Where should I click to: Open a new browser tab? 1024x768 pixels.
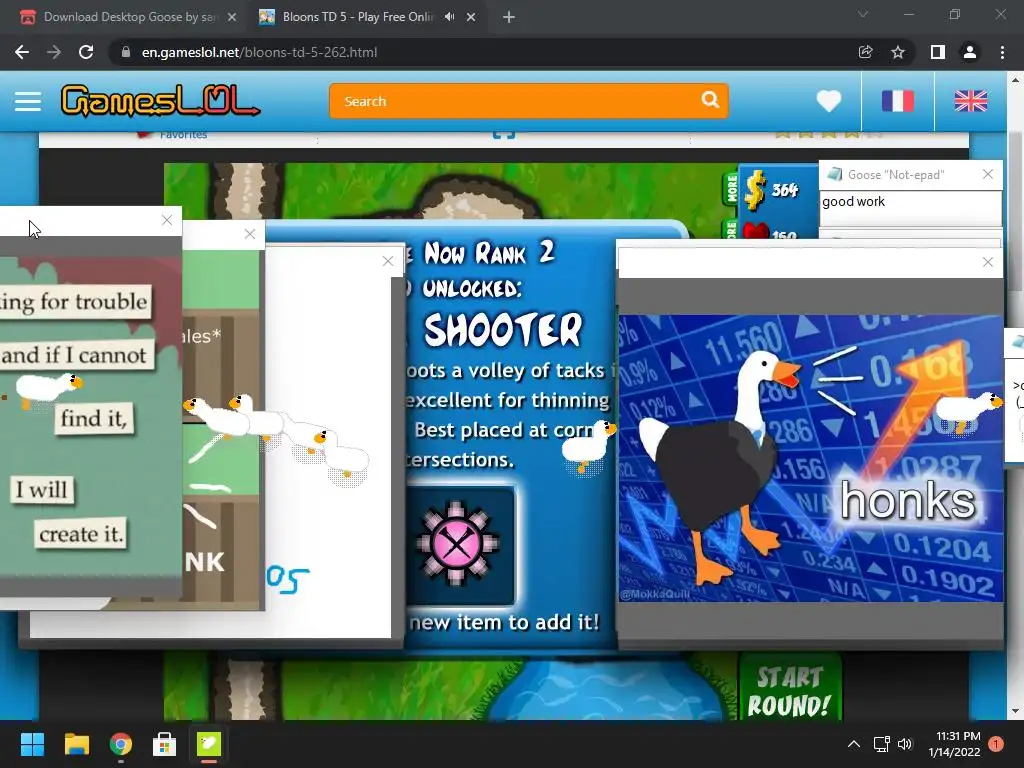click(509, 17)
